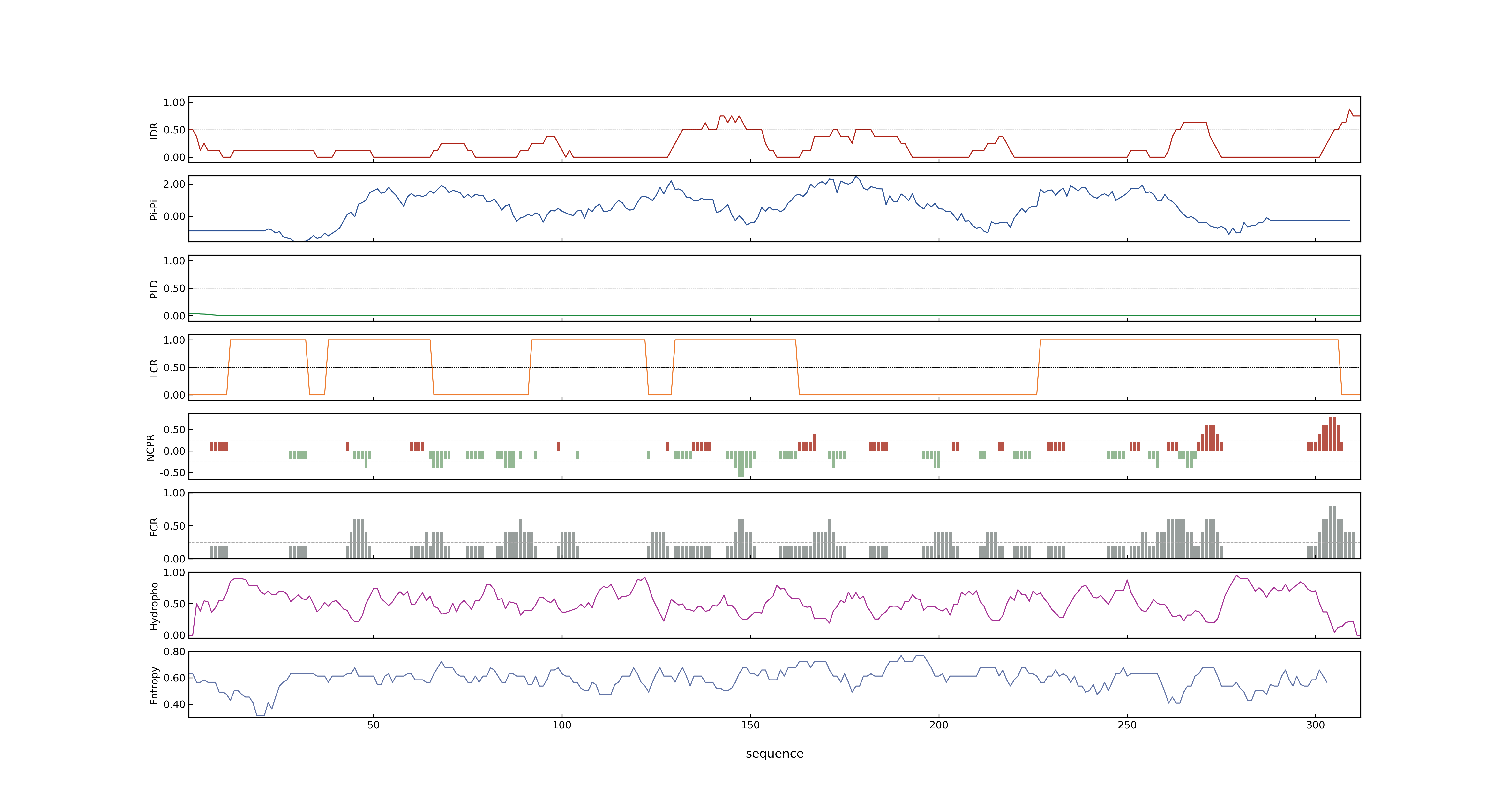Click x-axis tick label 150
Viewport: 1512px width, 806px height.
point(750,725)
